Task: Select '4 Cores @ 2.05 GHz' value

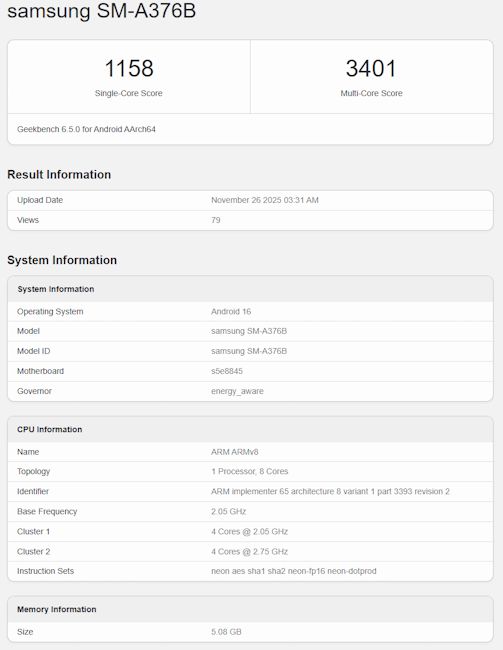Action: (250, 531)
